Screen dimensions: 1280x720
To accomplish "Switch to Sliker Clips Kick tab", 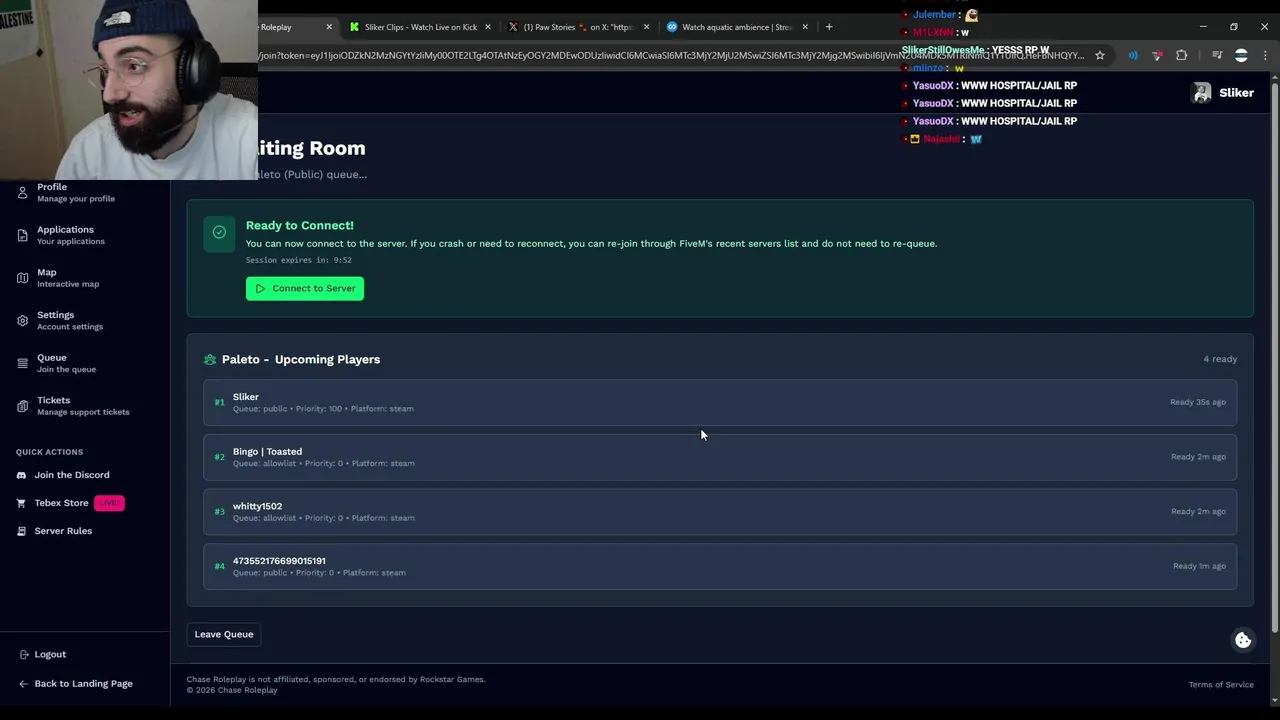I will tap(420, 27).
